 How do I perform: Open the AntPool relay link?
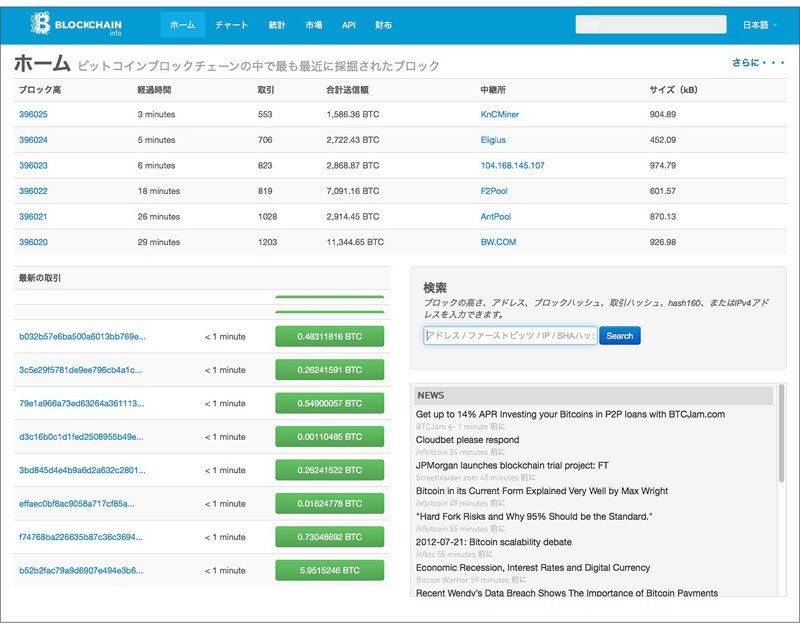495,216
